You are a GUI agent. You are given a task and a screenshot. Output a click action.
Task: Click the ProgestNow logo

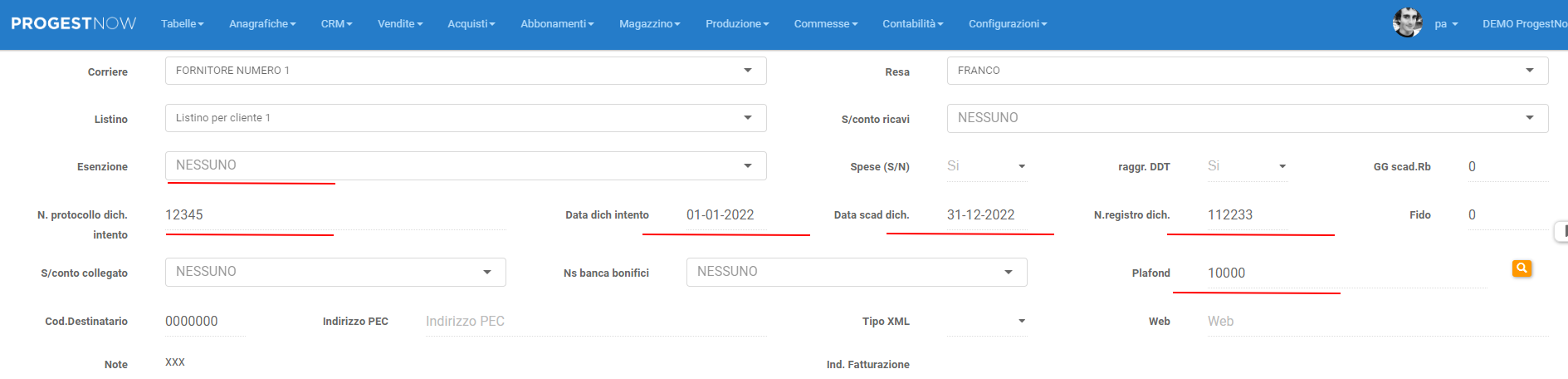(x=73, y=23)
